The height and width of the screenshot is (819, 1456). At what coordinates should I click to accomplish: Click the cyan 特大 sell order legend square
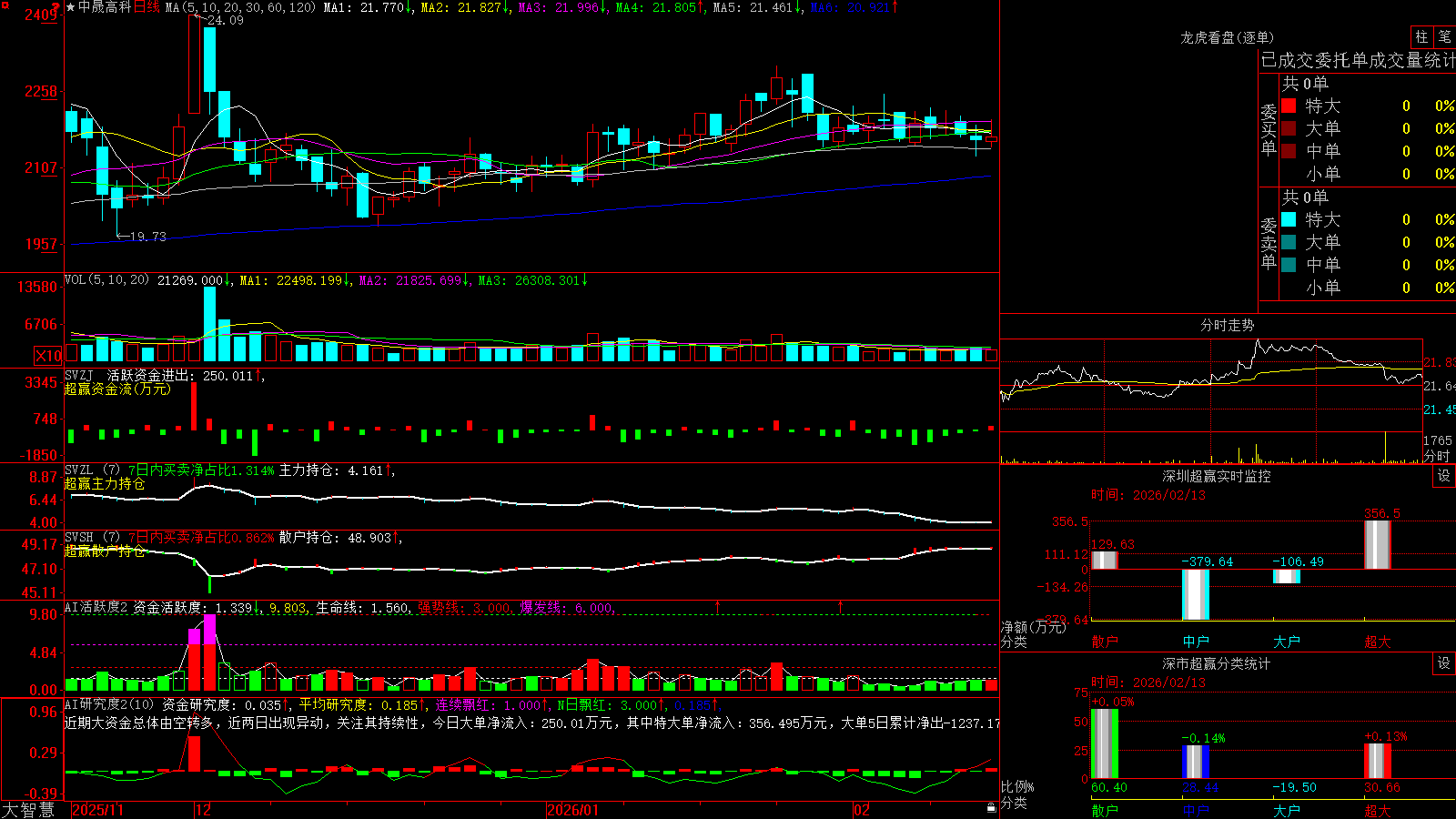1289,219
